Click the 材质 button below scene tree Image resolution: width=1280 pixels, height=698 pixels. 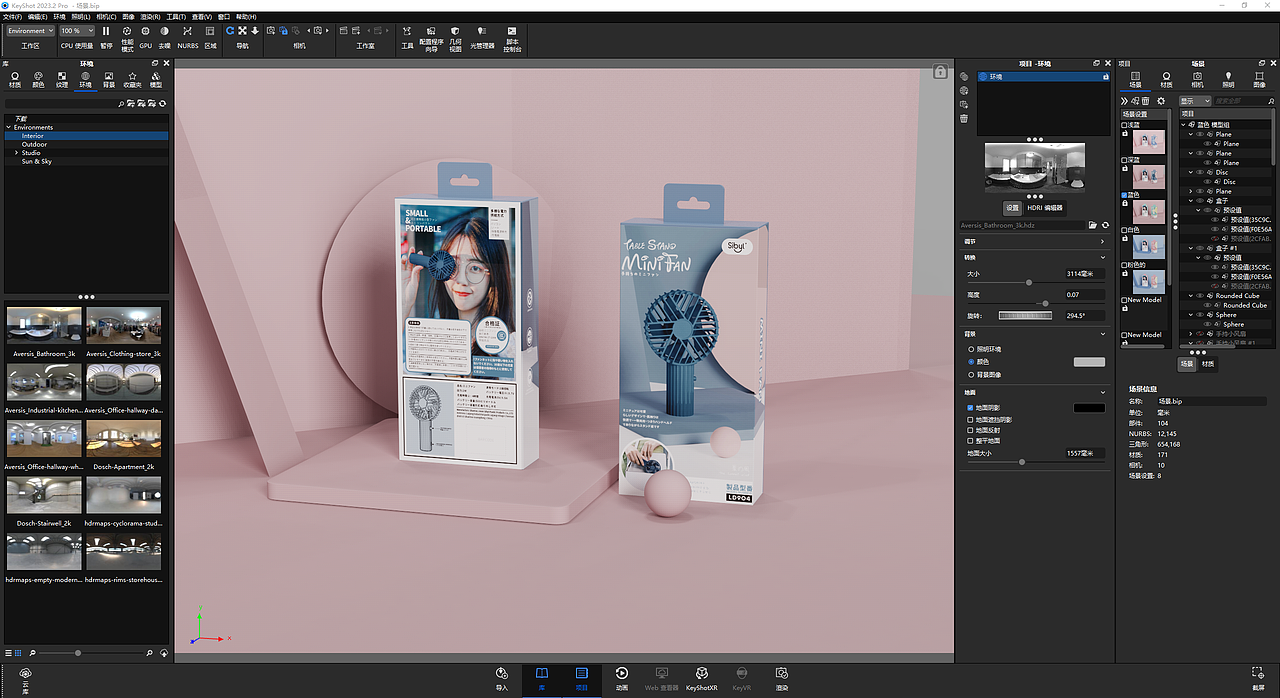coord(1208,364)
